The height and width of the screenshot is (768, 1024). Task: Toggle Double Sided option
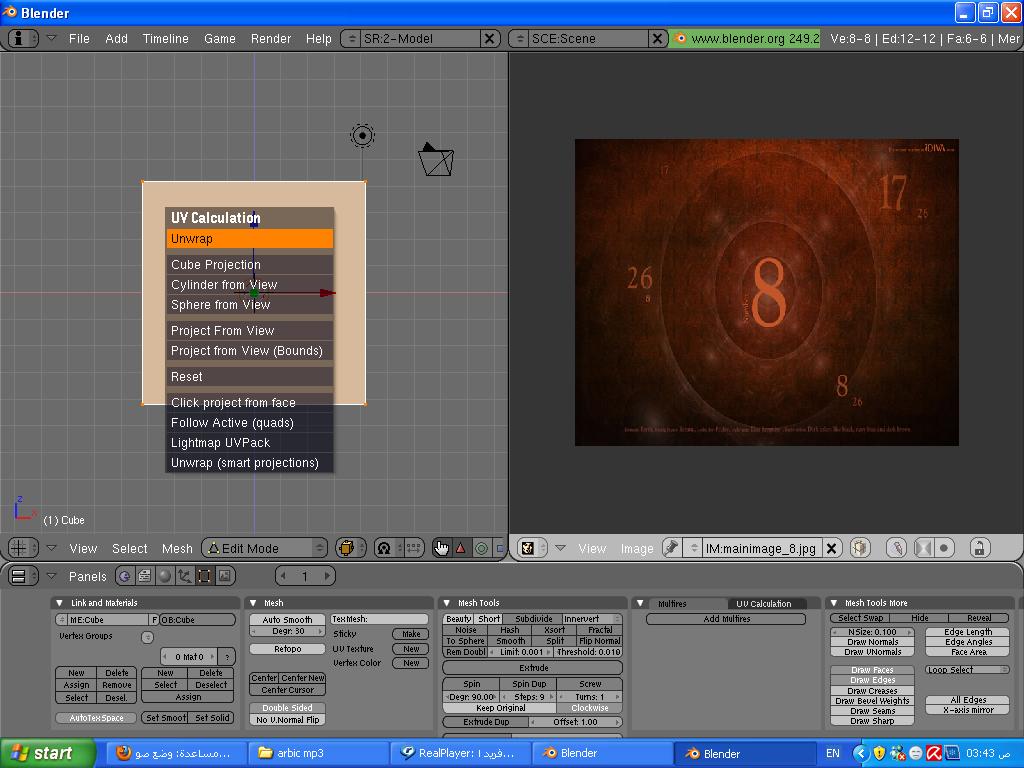tap(287, 708)
